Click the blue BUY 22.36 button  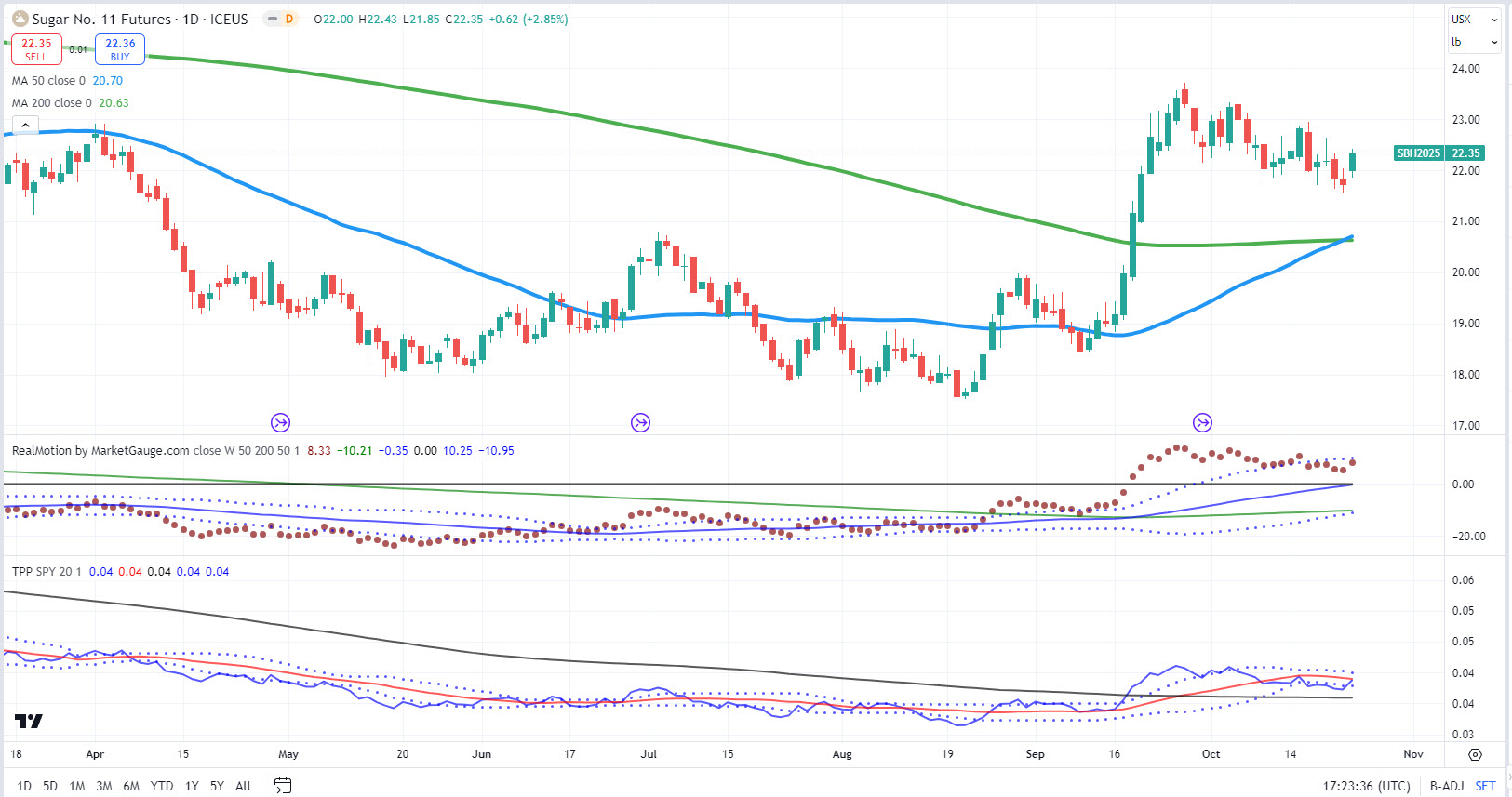(120, 49)
